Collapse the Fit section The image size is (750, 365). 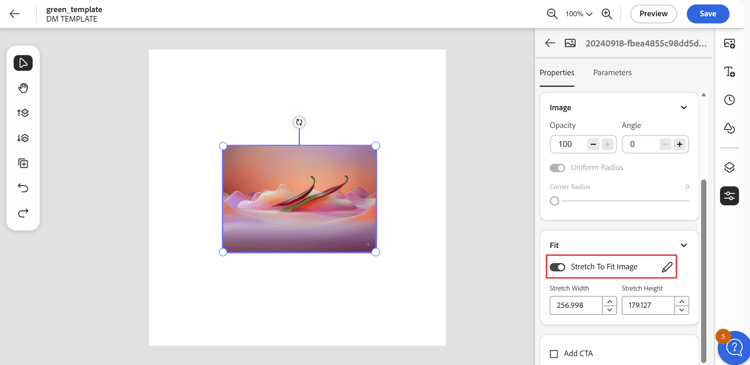coord(684,245)
